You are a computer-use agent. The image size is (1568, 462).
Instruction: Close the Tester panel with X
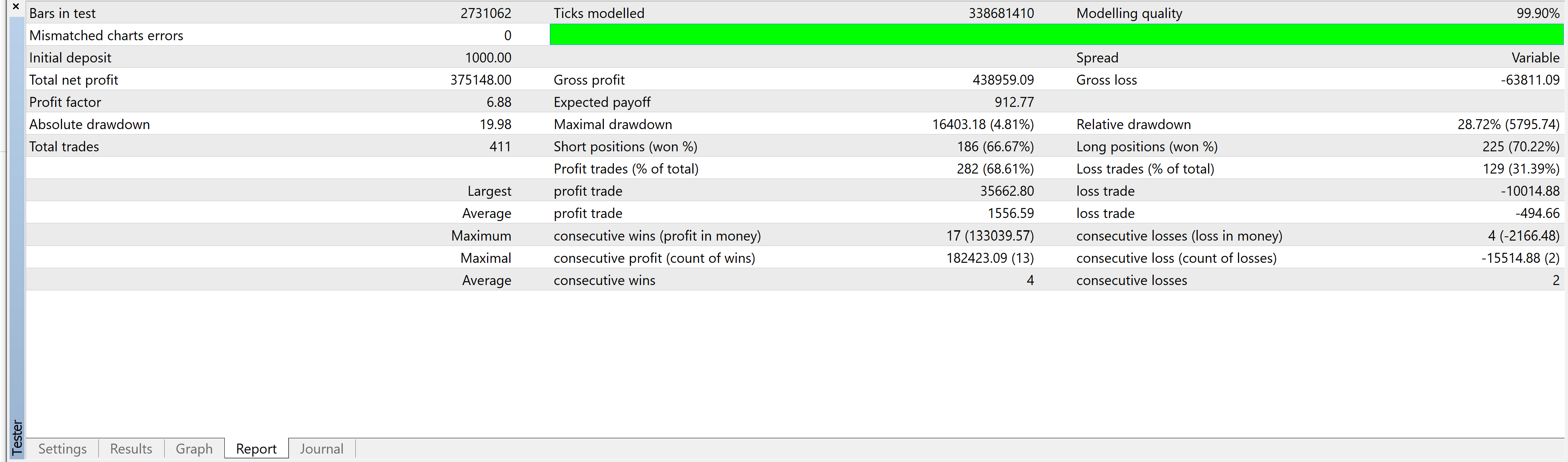coord(16,6)
